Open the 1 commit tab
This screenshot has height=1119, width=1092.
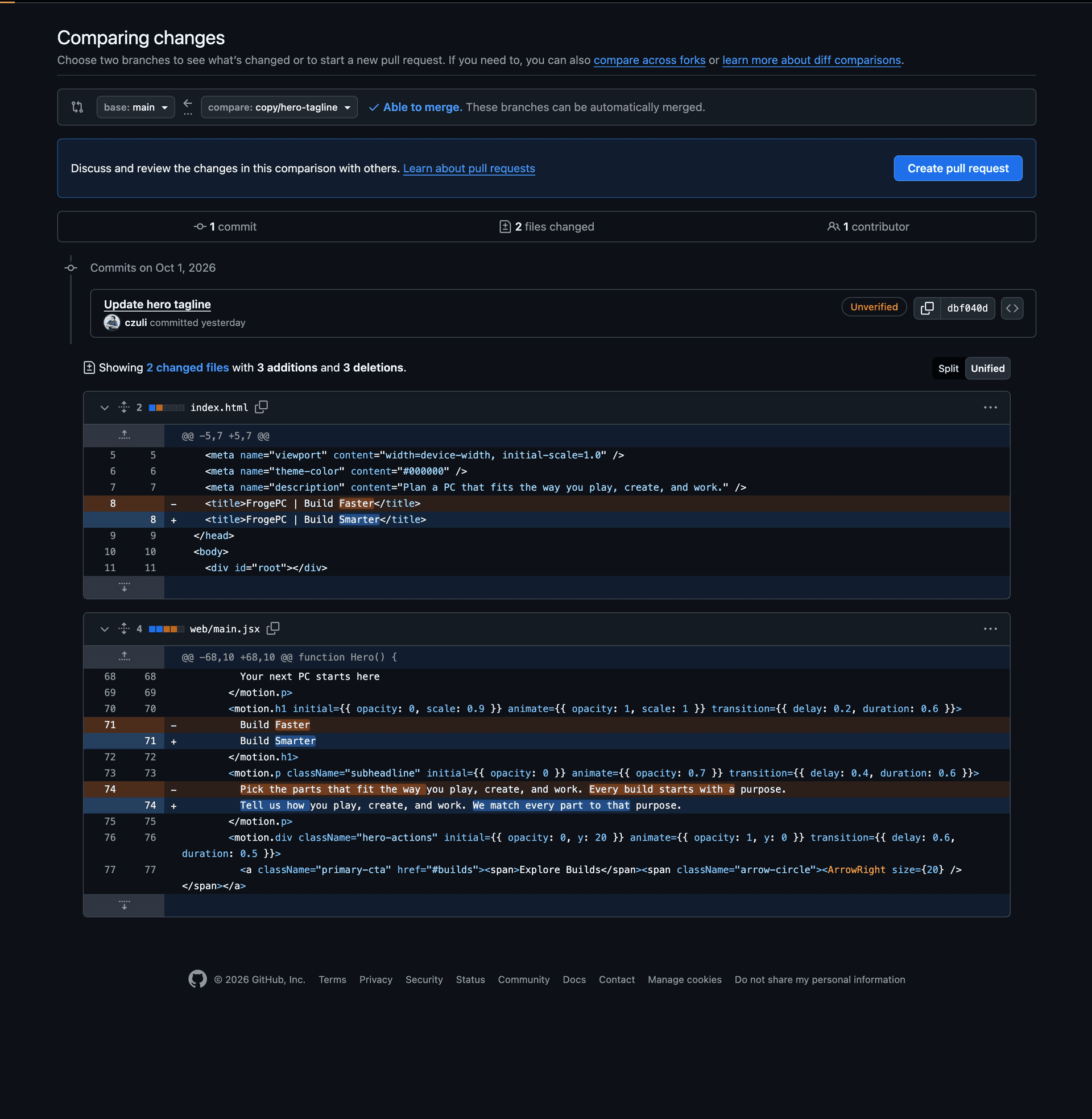click(x=225, y=226)
